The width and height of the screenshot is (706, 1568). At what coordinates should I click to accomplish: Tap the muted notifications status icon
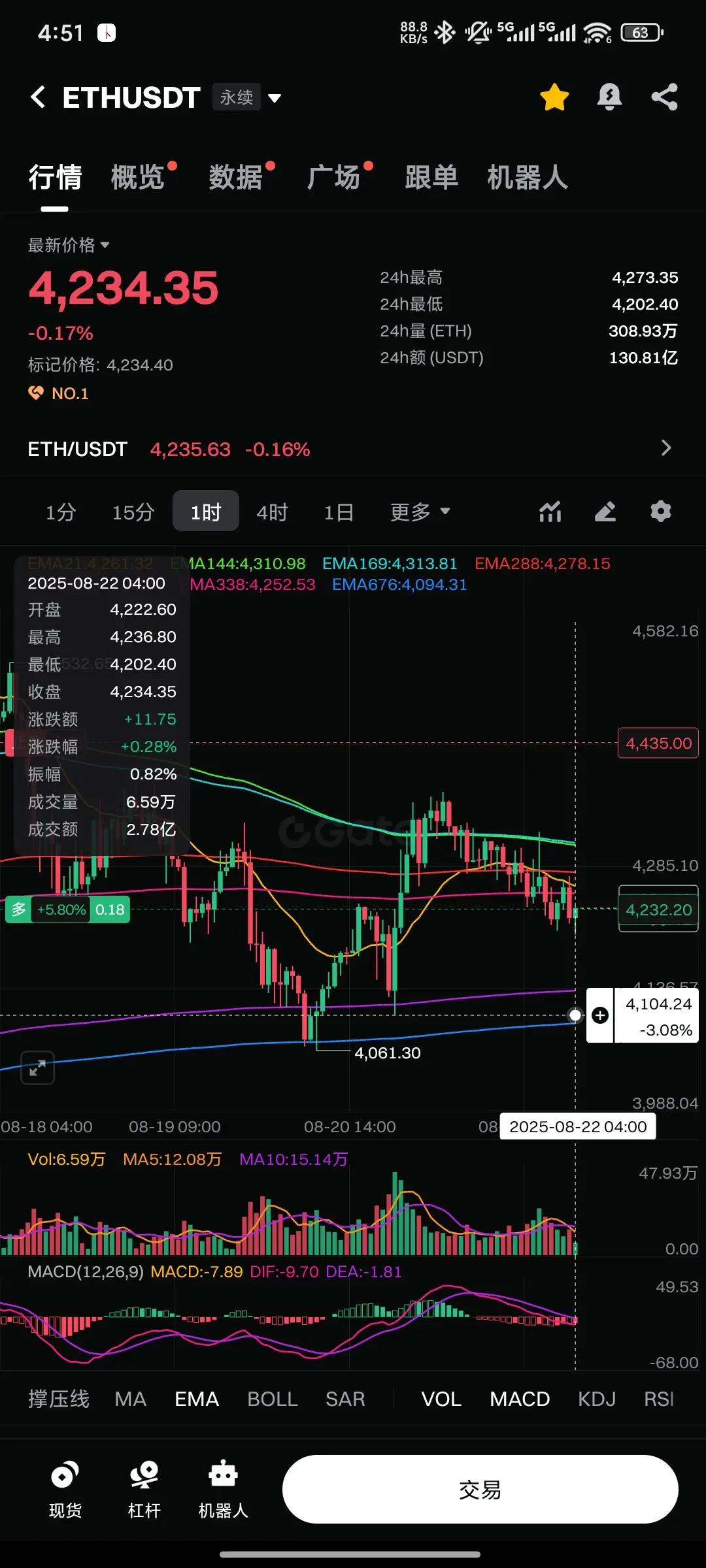click(x=478, y=32)
